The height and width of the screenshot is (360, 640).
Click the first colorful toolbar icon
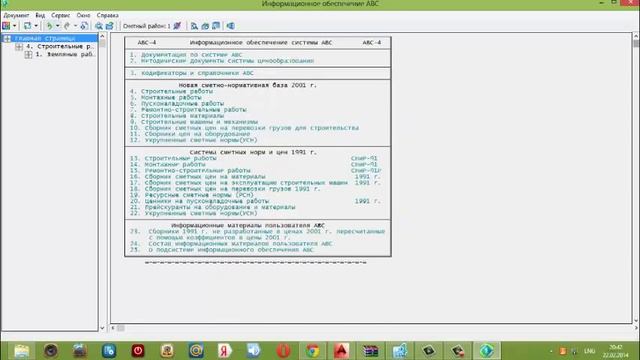pyautogui.click(x=6, y=26)
